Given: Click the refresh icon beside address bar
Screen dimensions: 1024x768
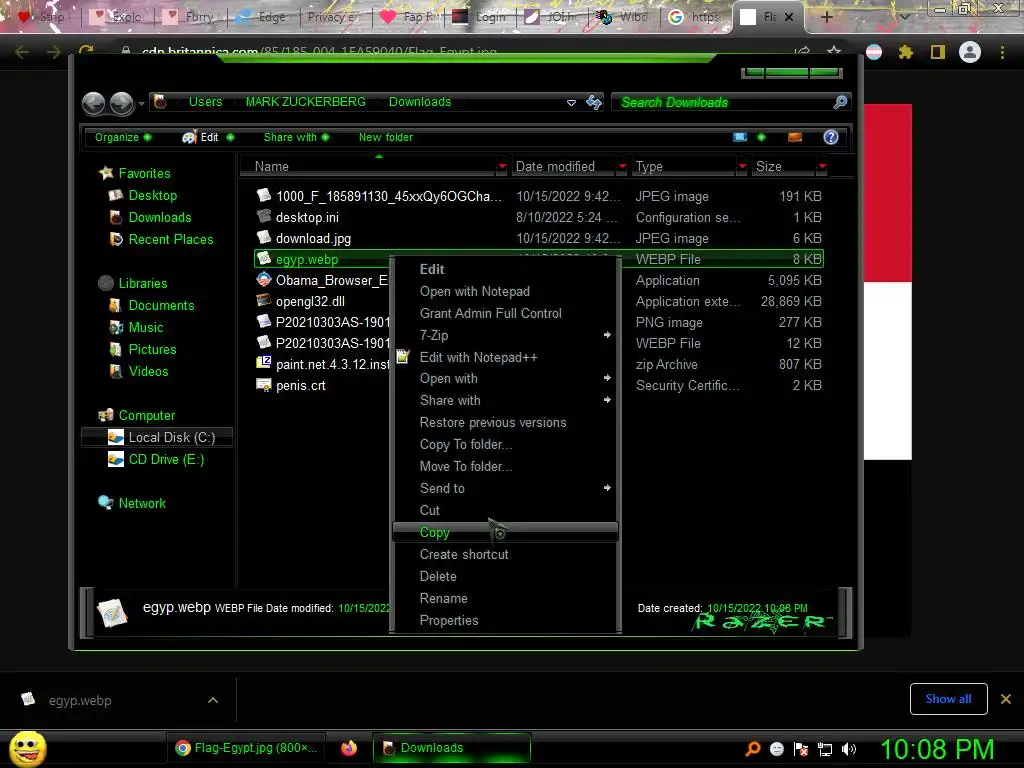Looking at the screenshot, I should [x=594, y=102].
